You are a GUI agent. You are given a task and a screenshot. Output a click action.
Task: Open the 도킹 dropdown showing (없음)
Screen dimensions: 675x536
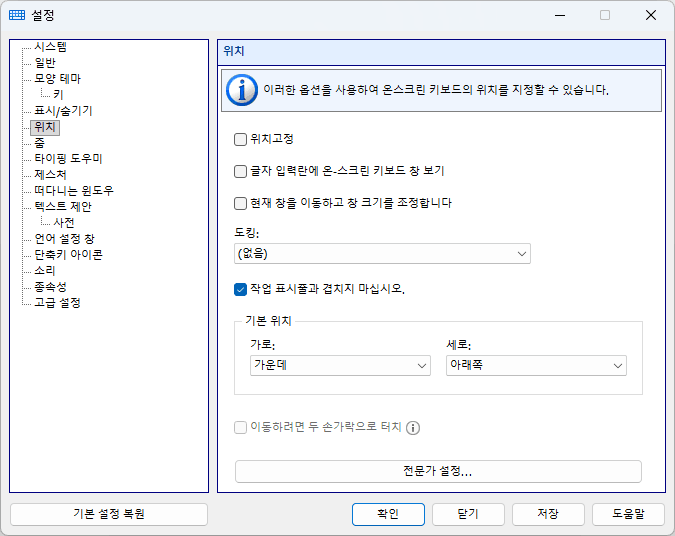tap(382, 254)
